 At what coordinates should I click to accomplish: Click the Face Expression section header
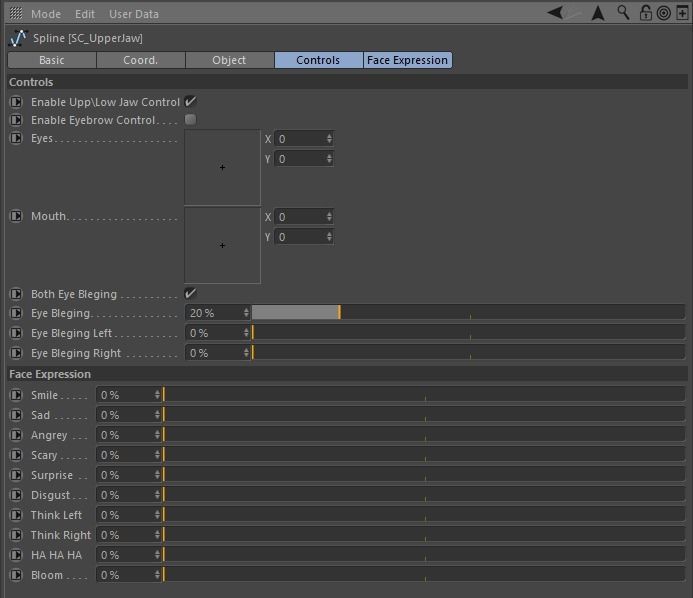347,374
